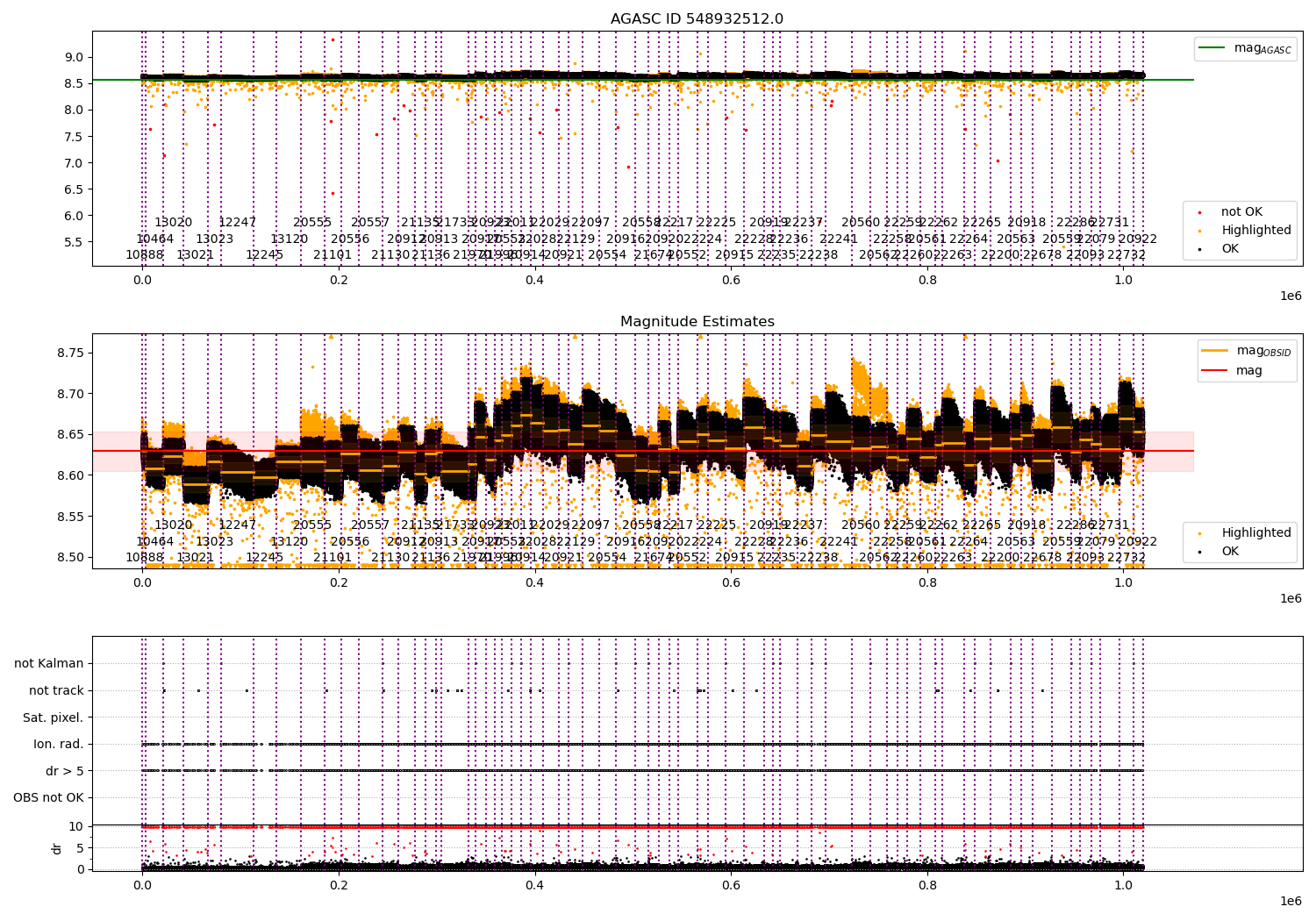This screenshot has width=1316, height=921.
Task: Click the 6.0 tick on top plot y-axis
Action: coord(75,216)
